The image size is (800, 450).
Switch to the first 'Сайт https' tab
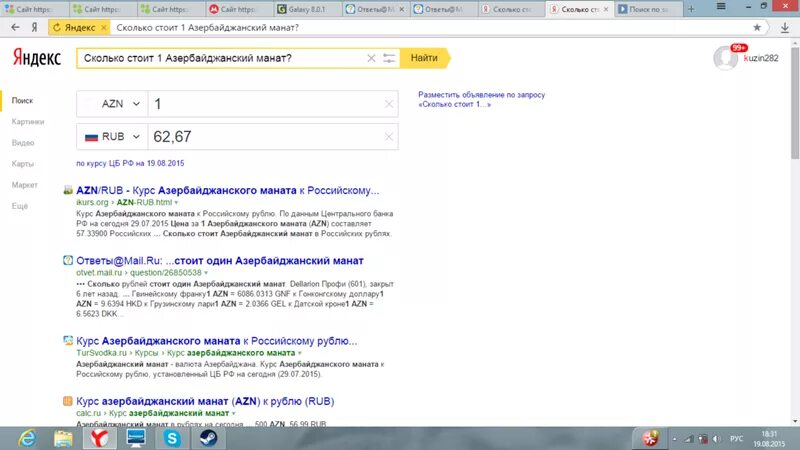[x=34, y=9]
